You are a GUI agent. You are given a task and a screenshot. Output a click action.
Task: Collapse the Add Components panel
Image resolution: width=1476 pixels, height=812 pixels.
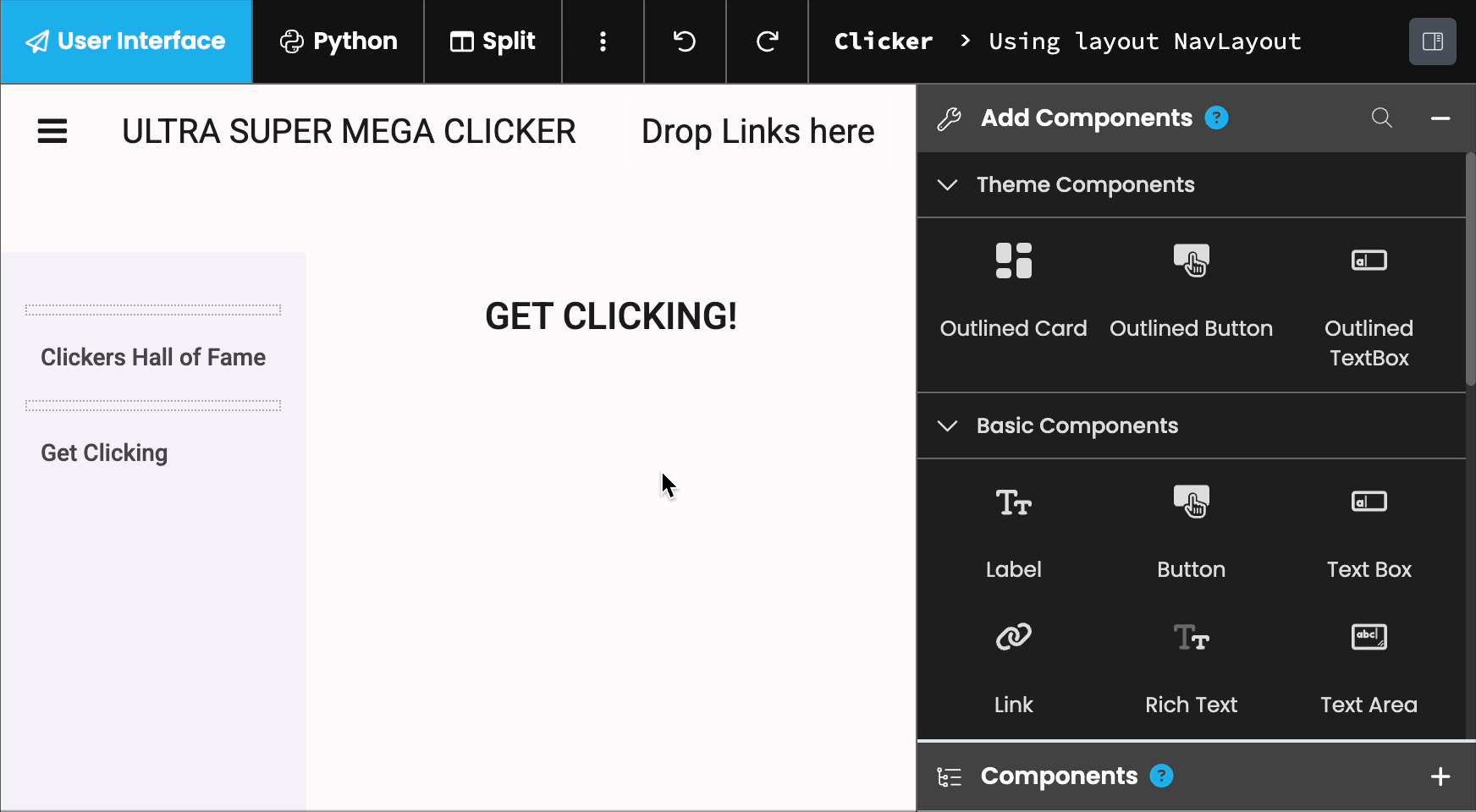(x=1441, y=119)
